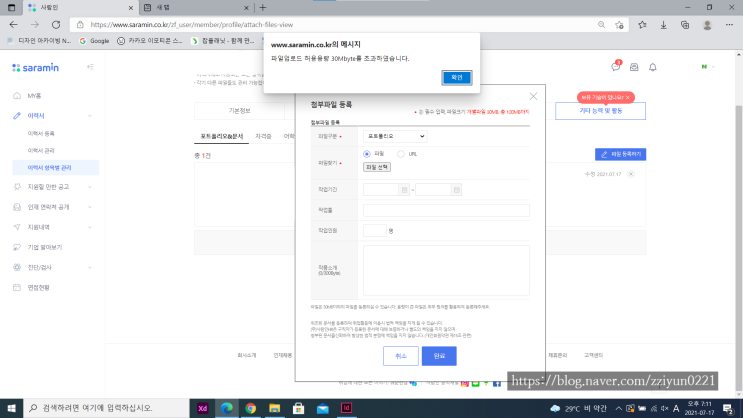The image size is (743, 418).
Task: Expand the 인재 연락처 공개 chevron
Action: 90,207
